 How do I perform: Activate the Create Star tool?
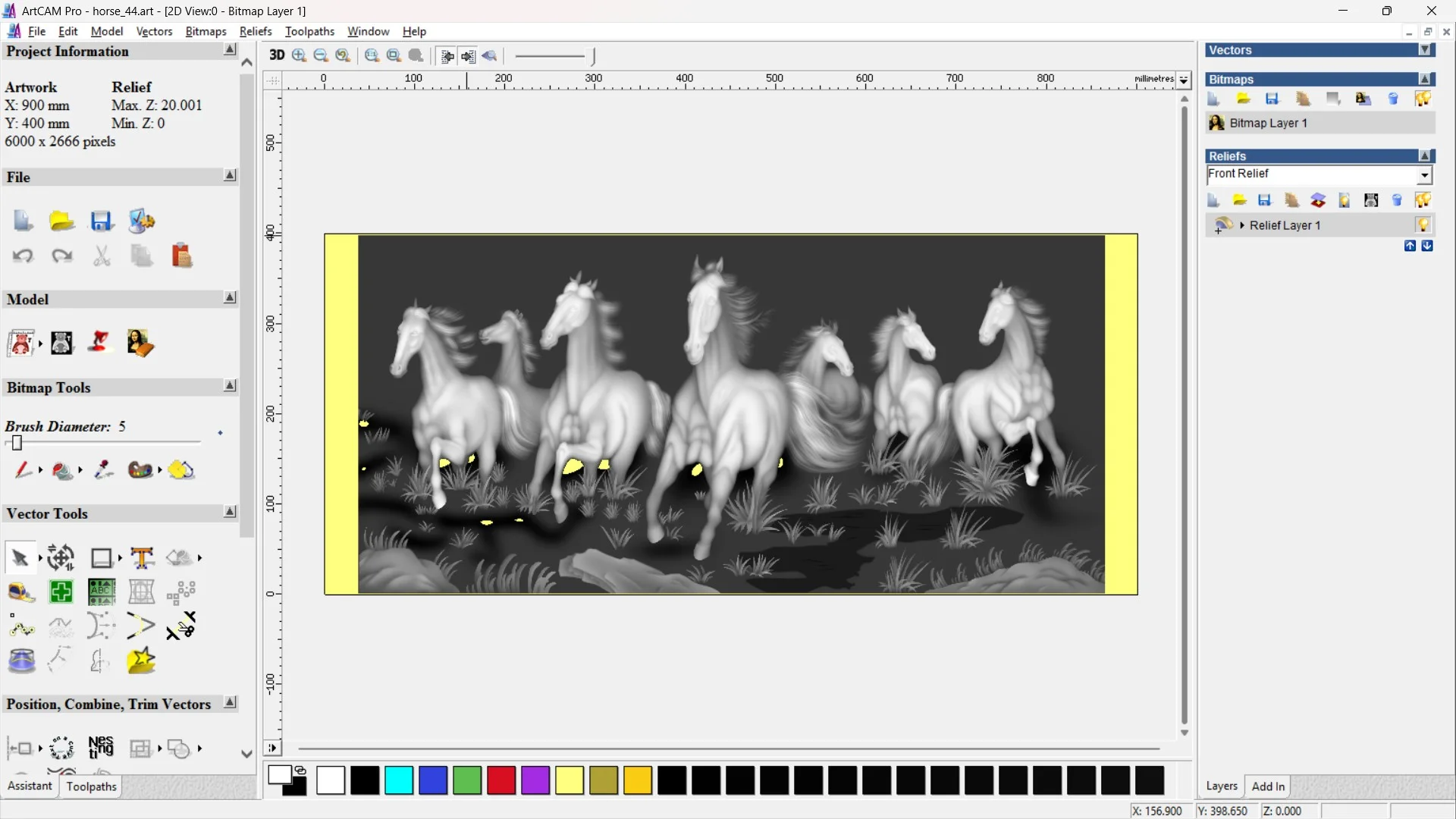(142, 661)
